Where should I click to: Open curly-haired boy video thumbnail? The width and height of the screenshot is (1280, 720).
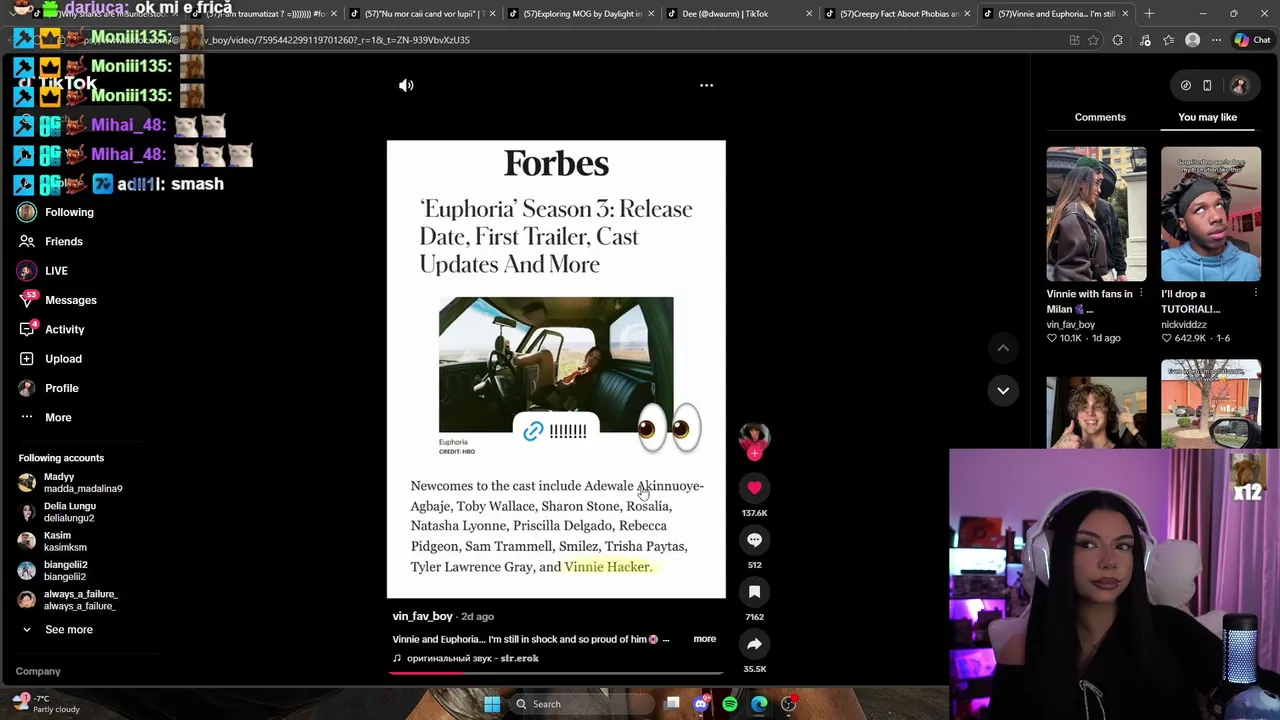(1096, 412)
